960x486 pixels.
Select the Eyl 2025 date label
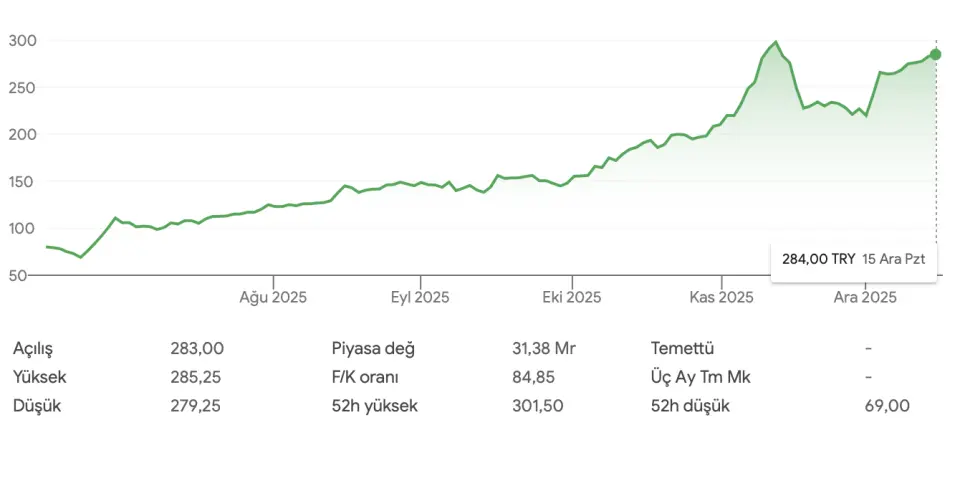[418, 297]
